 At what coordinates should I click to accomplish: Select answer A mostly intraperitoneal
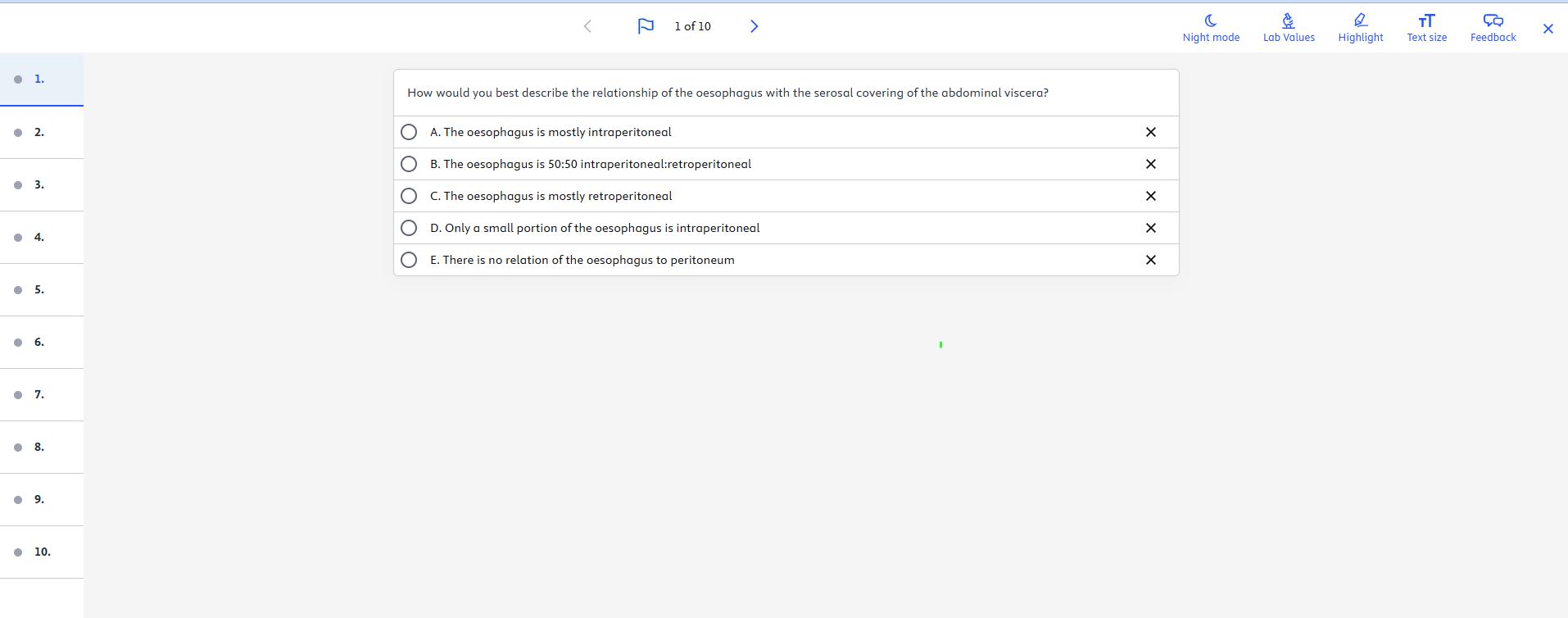click(409, 132)
